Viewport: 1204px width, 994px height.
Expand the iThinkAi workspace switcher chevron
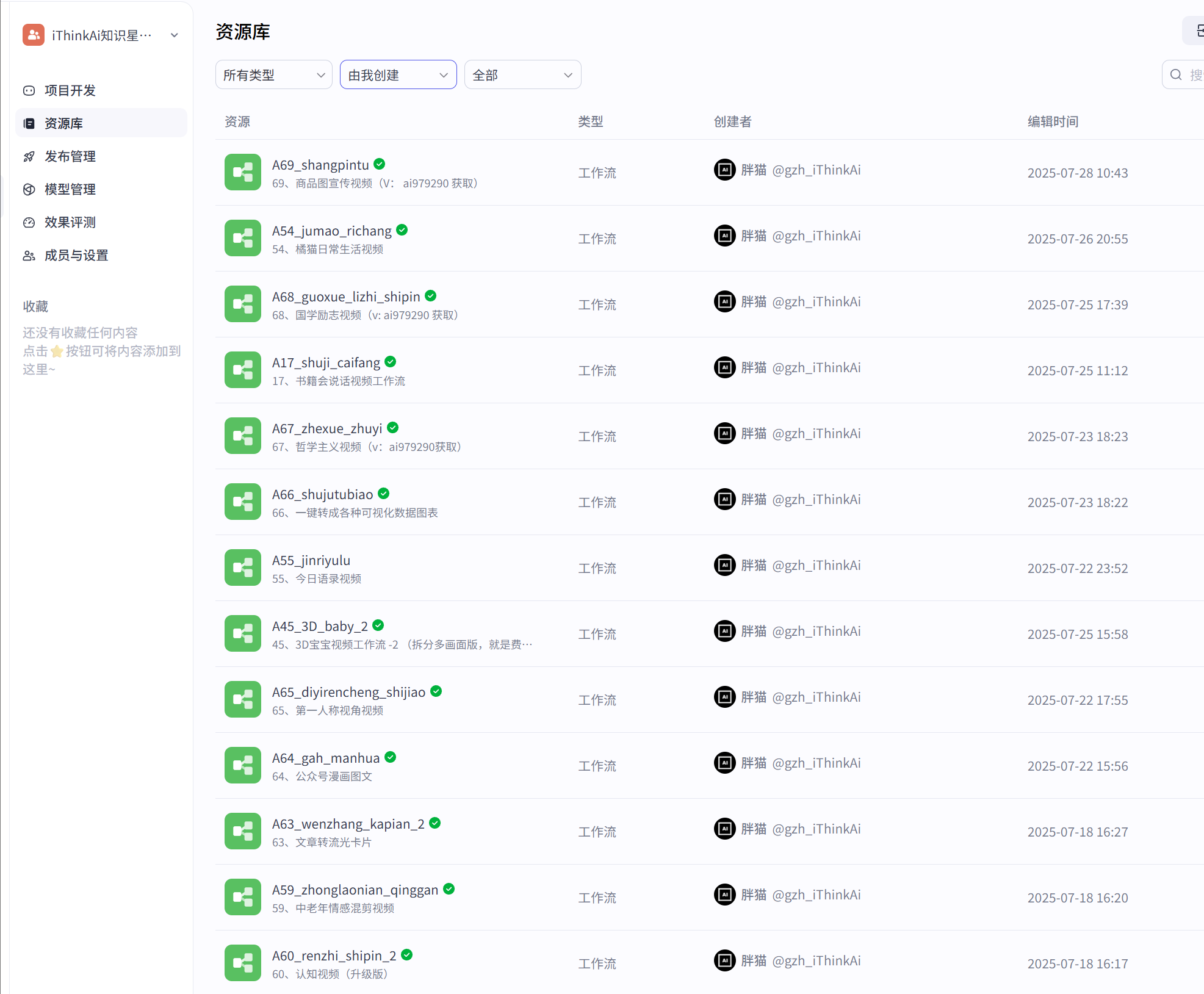point(175,35)
